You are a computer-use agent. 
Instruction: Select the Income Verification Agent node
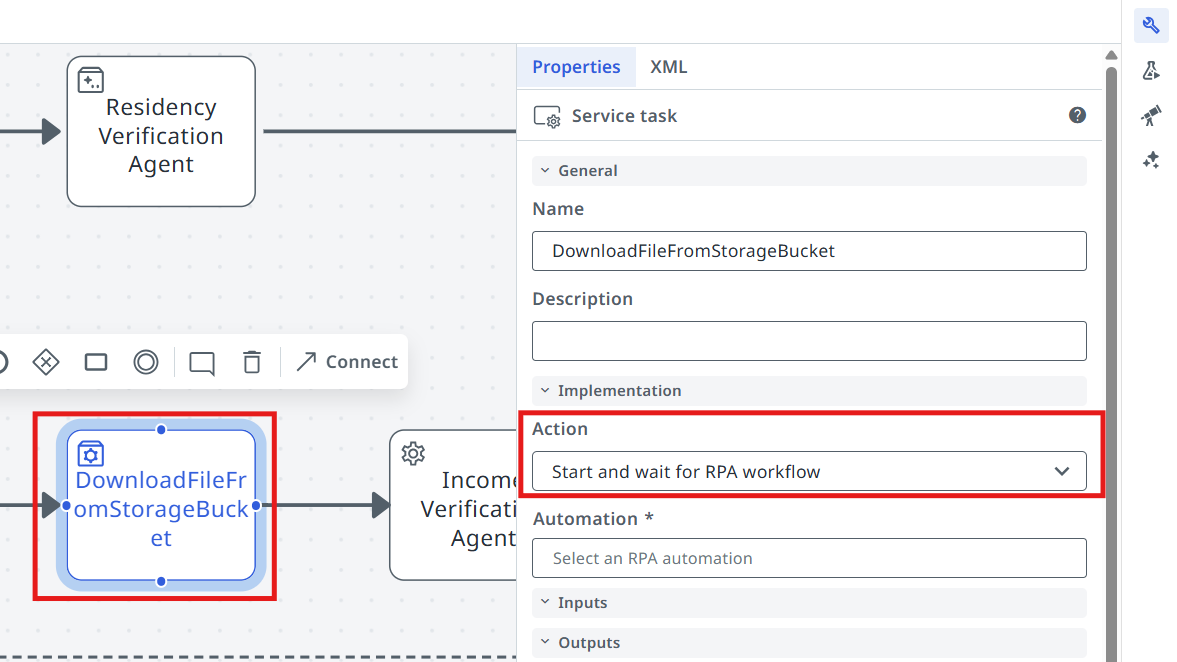(453, 505)
